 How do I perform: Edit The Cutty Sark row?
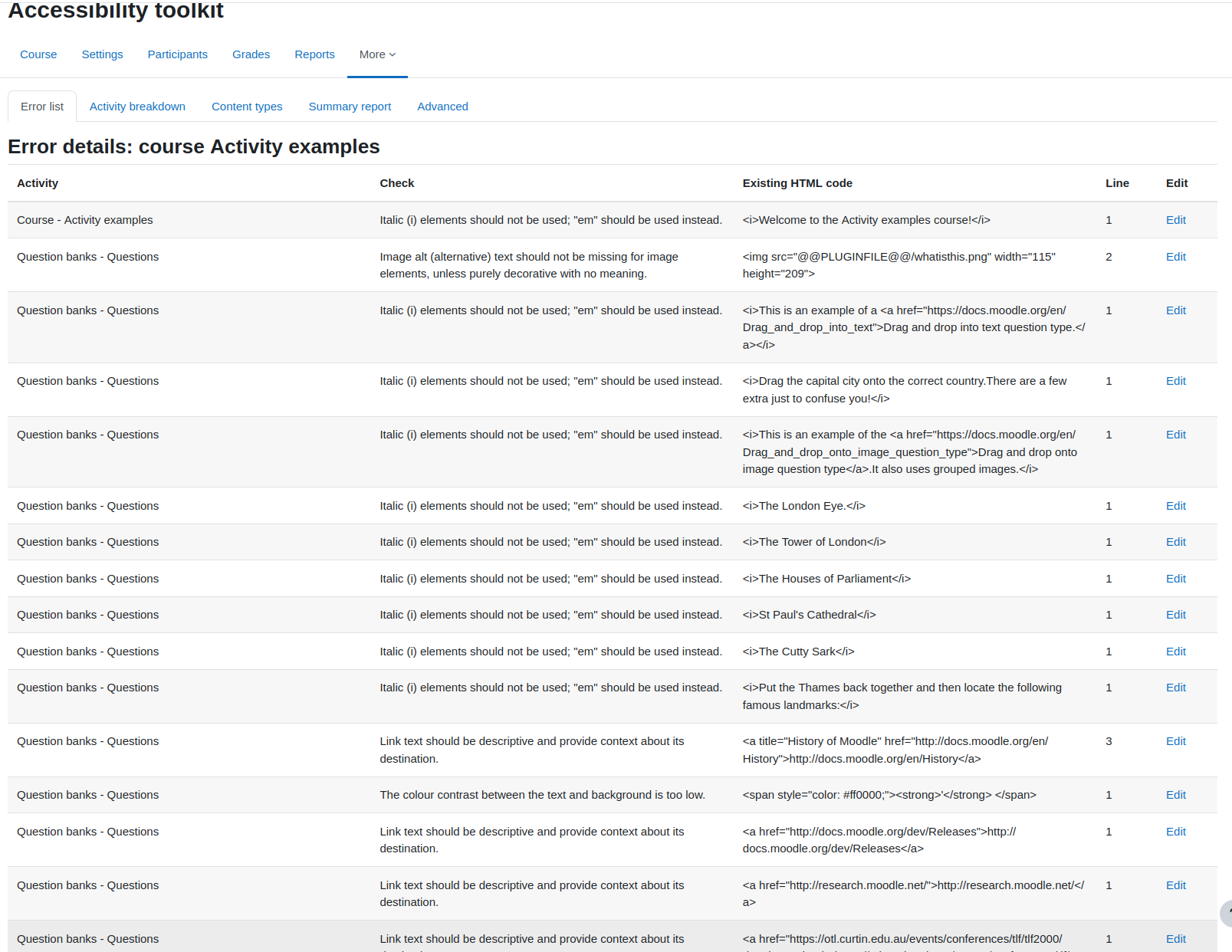click(1175, 652)
